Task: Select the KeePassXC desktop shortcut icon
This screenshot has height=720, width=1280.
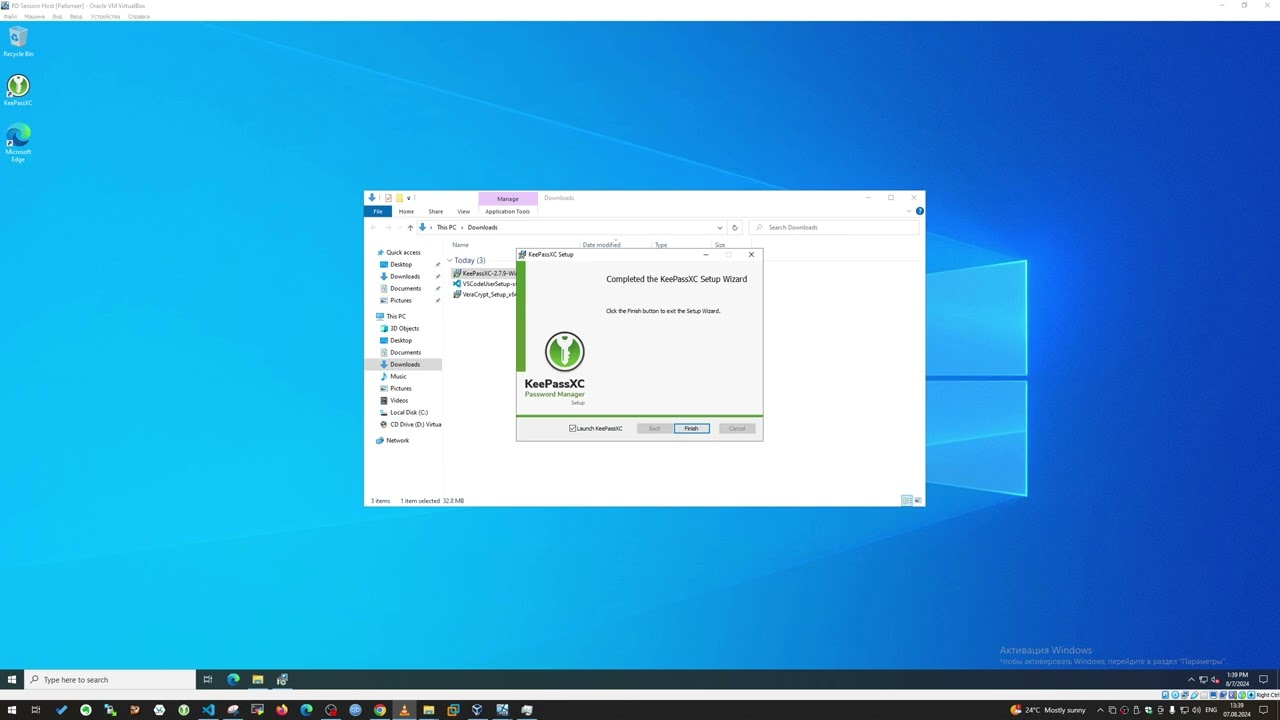Action: click(18, 90)
